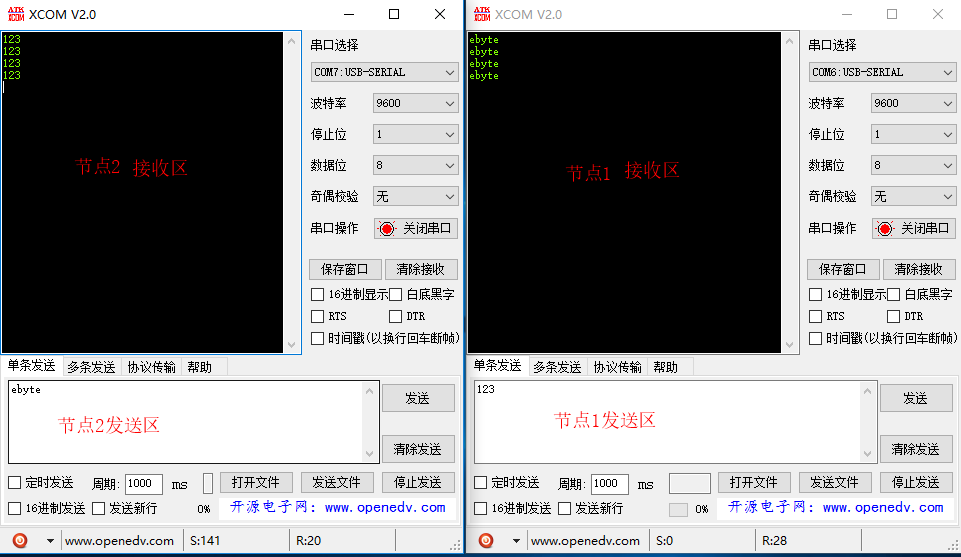
Task: Open the small arrow menu in right status bar
Action: [515, 541]
